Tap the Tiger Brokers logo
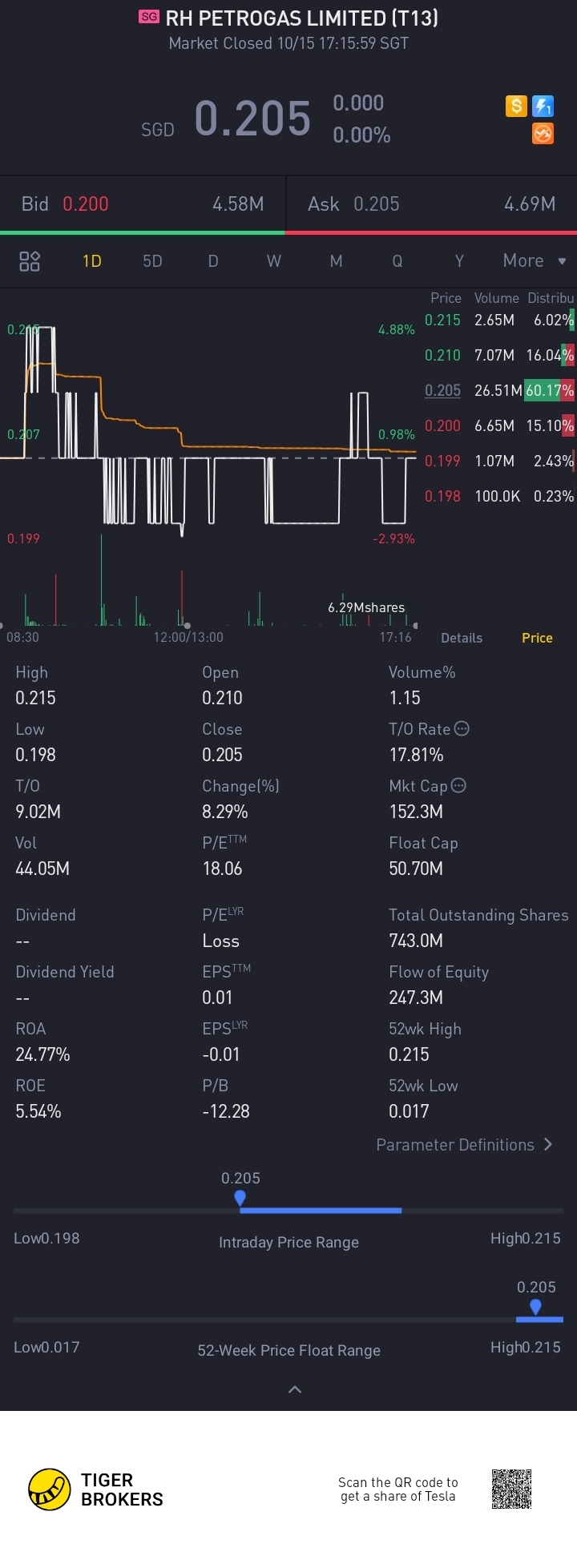 [x=95, y=1489]
